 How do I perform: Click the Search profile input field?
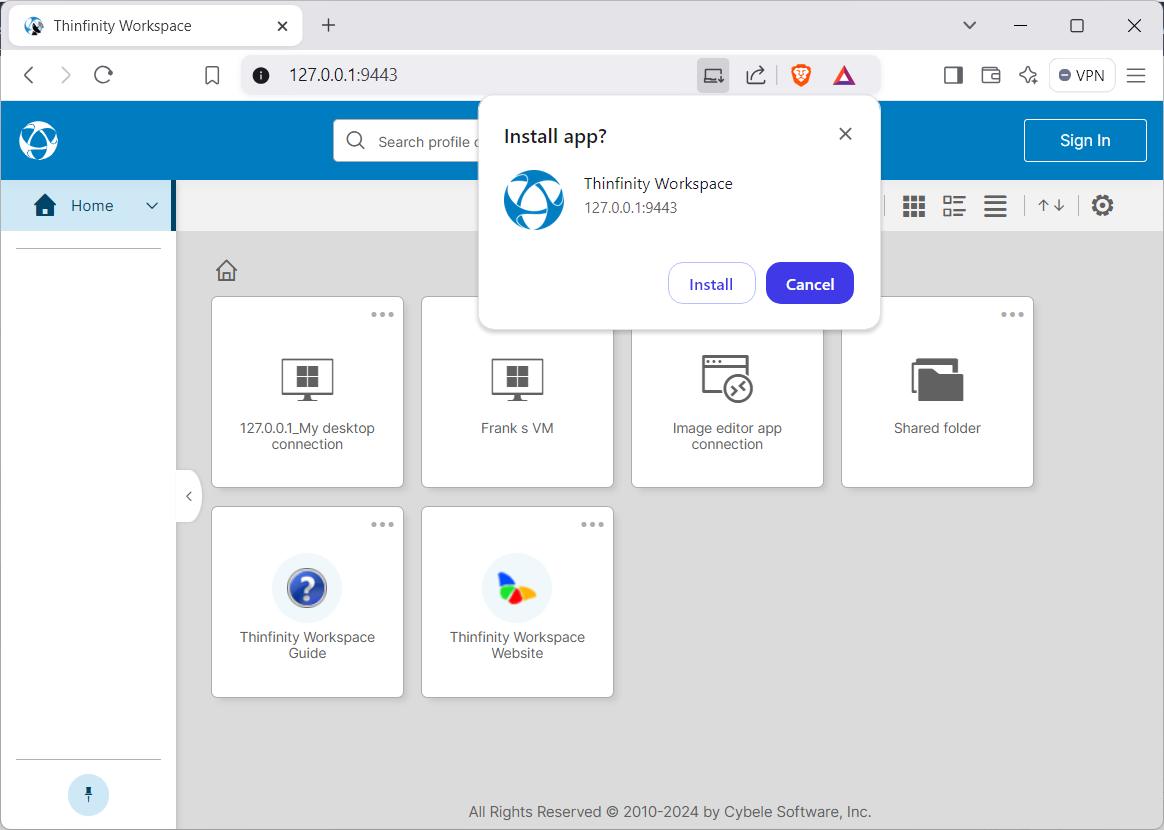[x=406, y=141]
